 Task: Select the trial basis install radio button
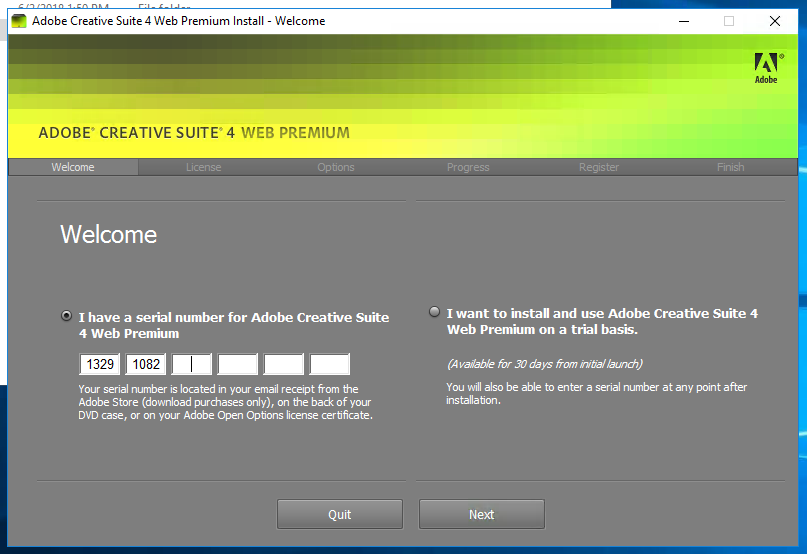tap(434, 311)
